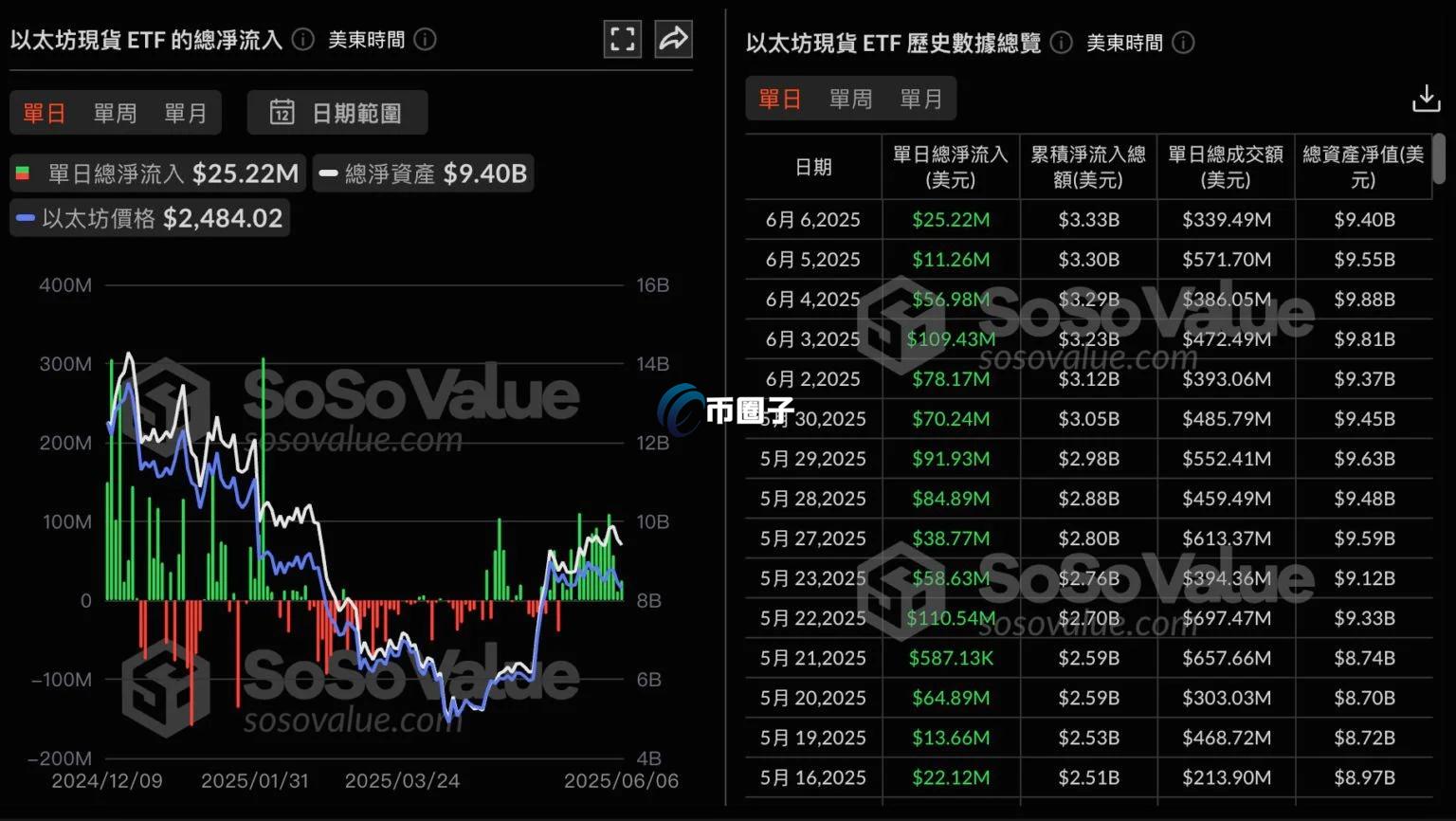This screenshot has width=1456, height=821.
Task: Click the share arrow icon above the chart
Action: [x=673, y=39]
